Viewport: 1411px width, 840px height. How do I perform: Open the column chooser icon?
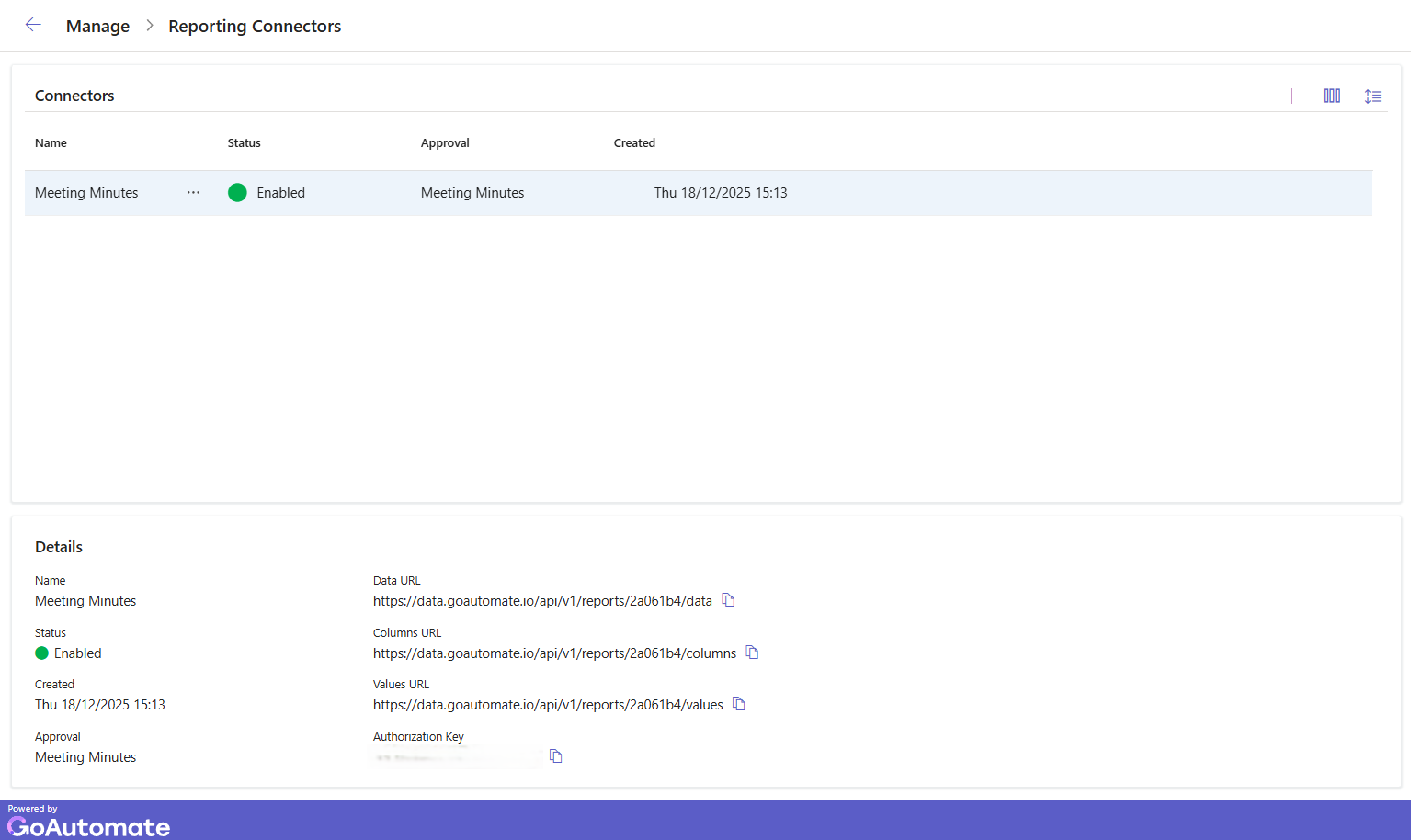point(1331,96)
